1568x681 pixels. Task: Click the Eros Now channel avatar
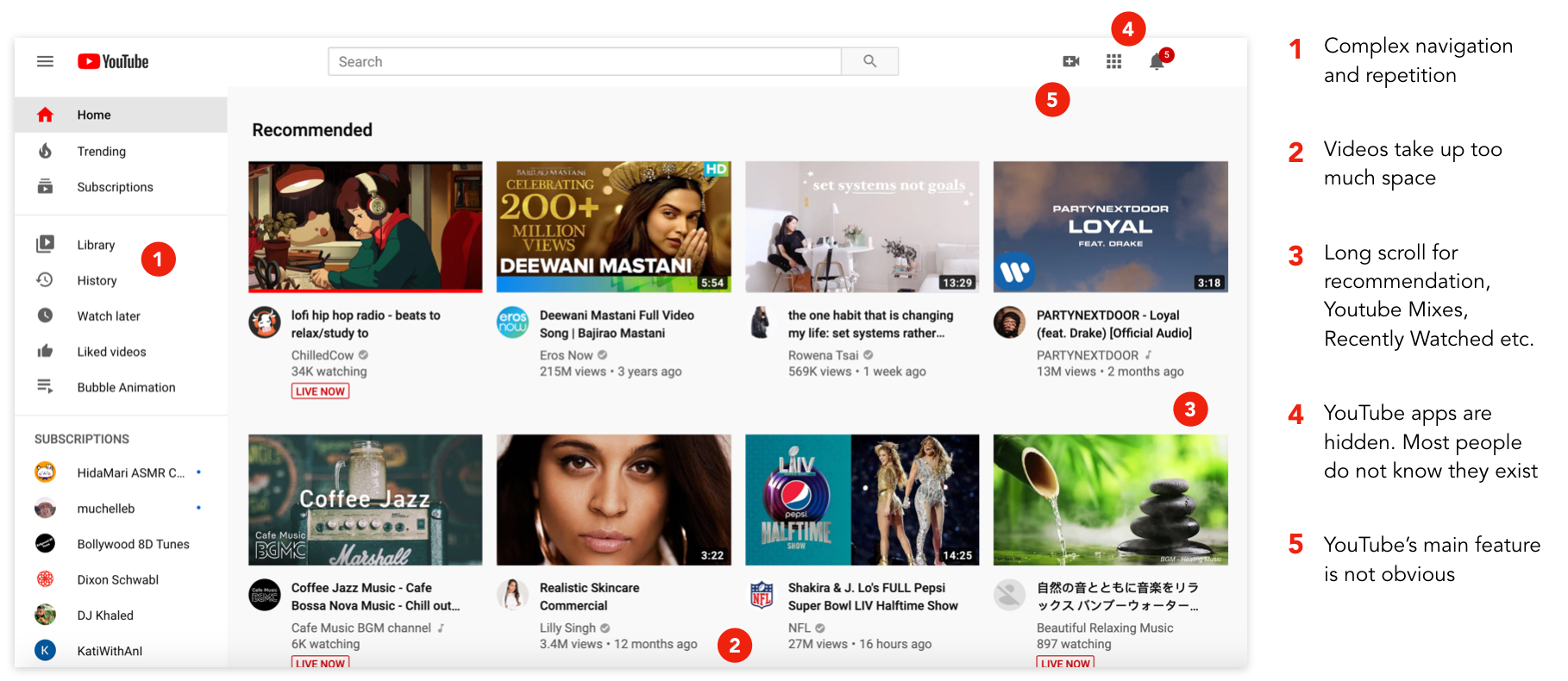tap(512, 322)
